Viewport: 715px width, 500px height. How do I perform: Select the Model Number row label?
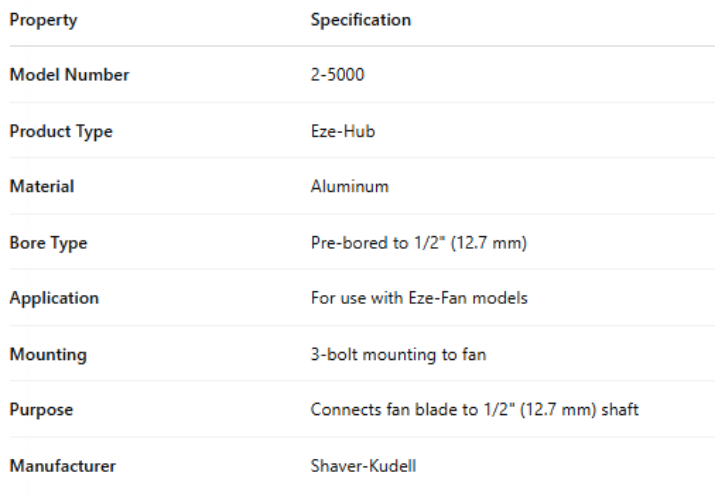coord(69,75)
